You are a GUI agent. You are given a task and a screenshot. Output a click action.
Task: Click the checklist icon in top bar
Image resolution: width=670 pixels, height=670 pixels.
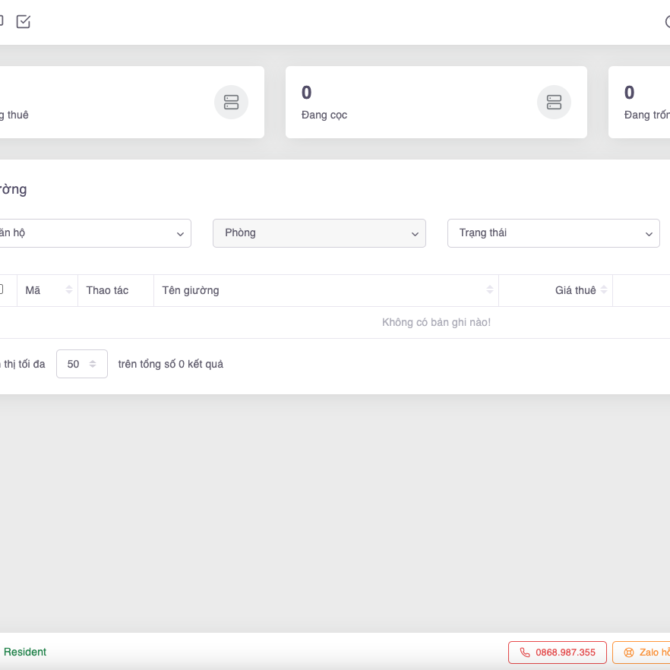click(x=23, y=21)
